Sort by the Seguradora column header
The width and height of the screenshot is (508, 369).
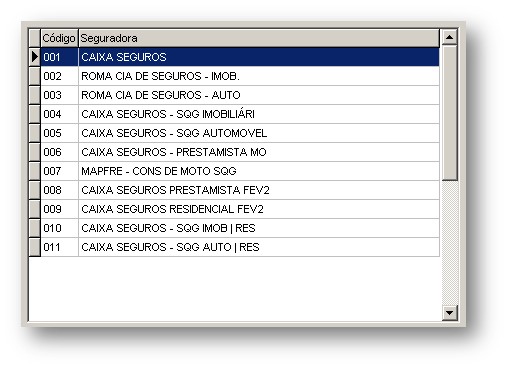pos(259,38)
